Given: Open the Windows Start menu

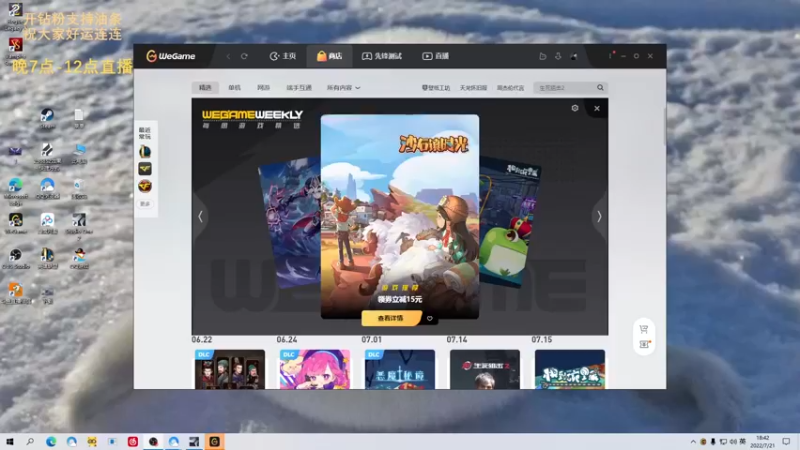Looking at the screenshot, I should click(x=10, y=442).
